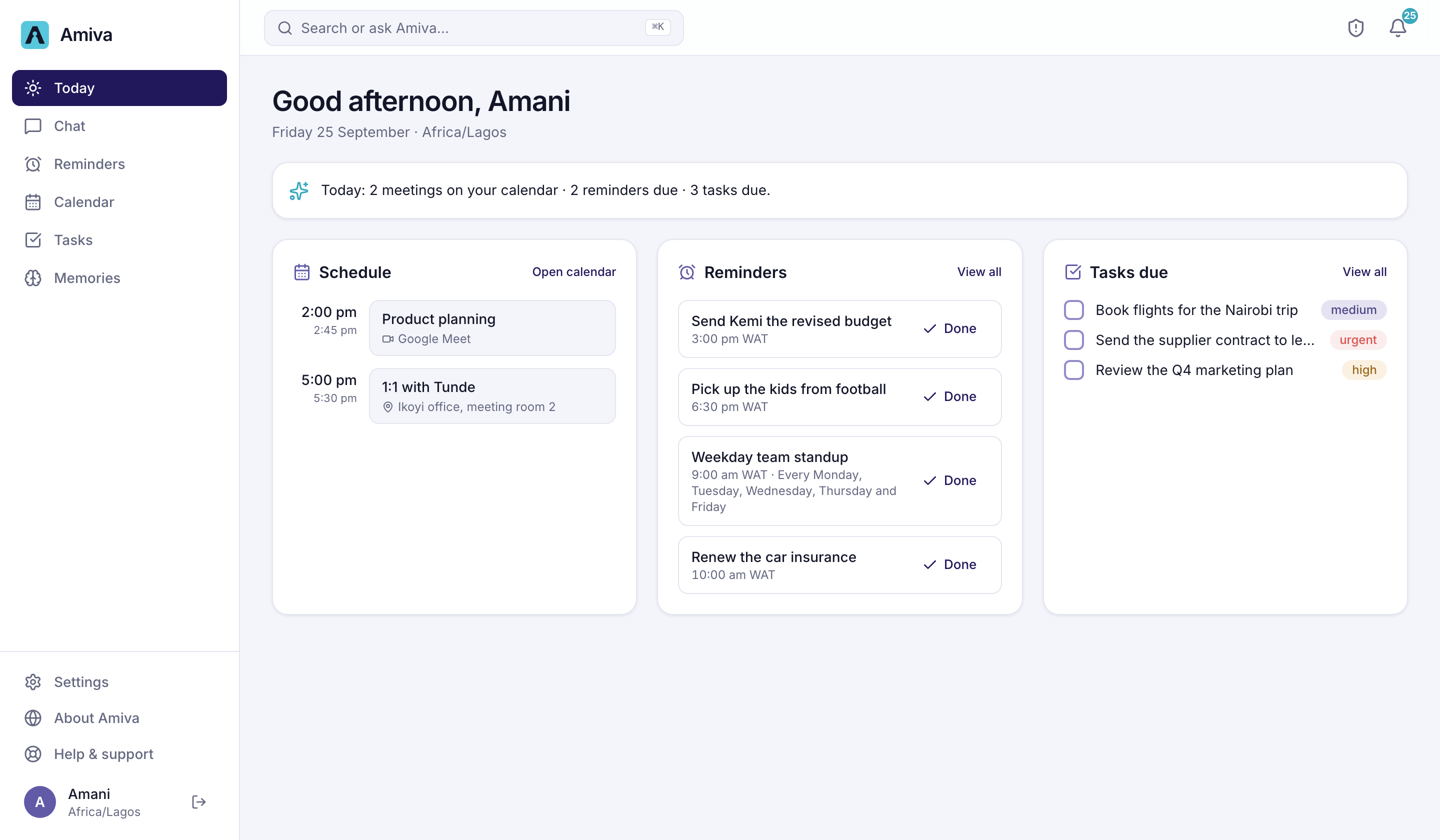Click the 2:00 pm schedule time
Viewport: 1440px width, 840px height.
(x=328, y=312)
